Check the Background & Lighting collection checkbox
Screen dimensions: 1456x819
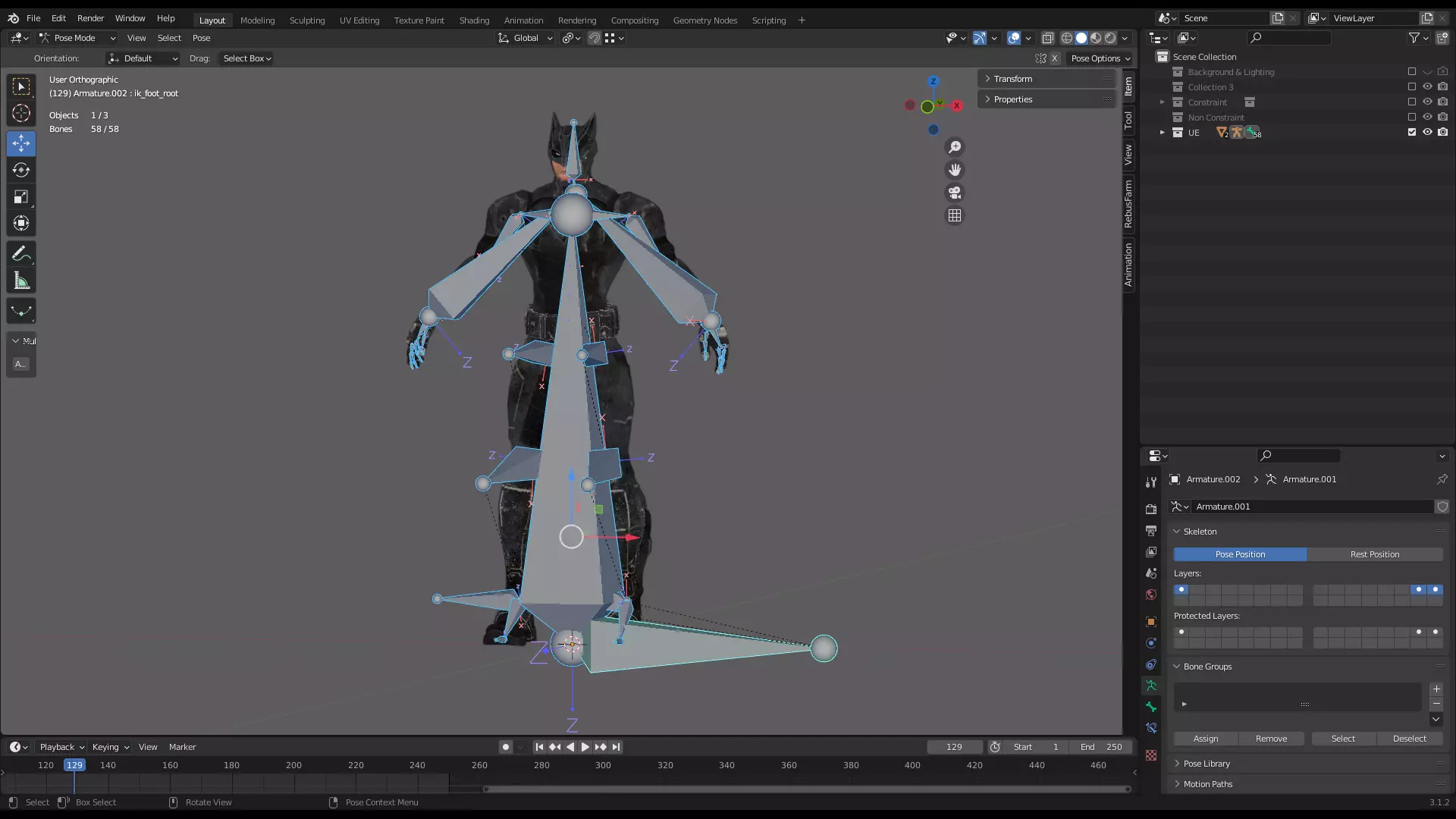1411,72
